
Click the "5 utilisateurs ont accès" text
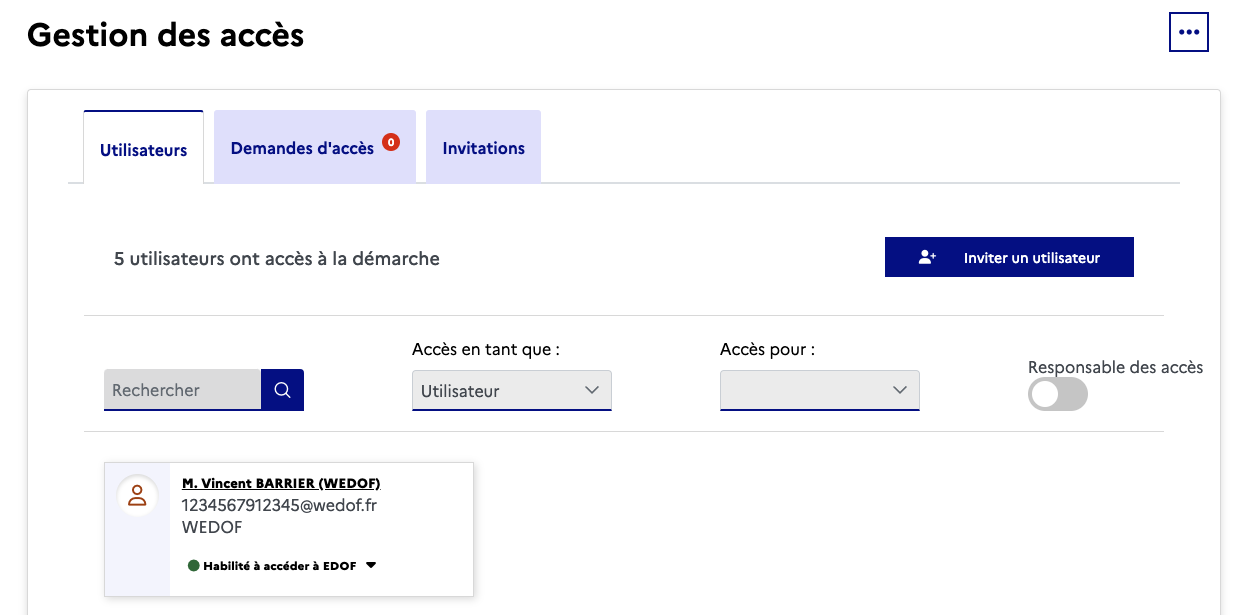coord(277,258)
